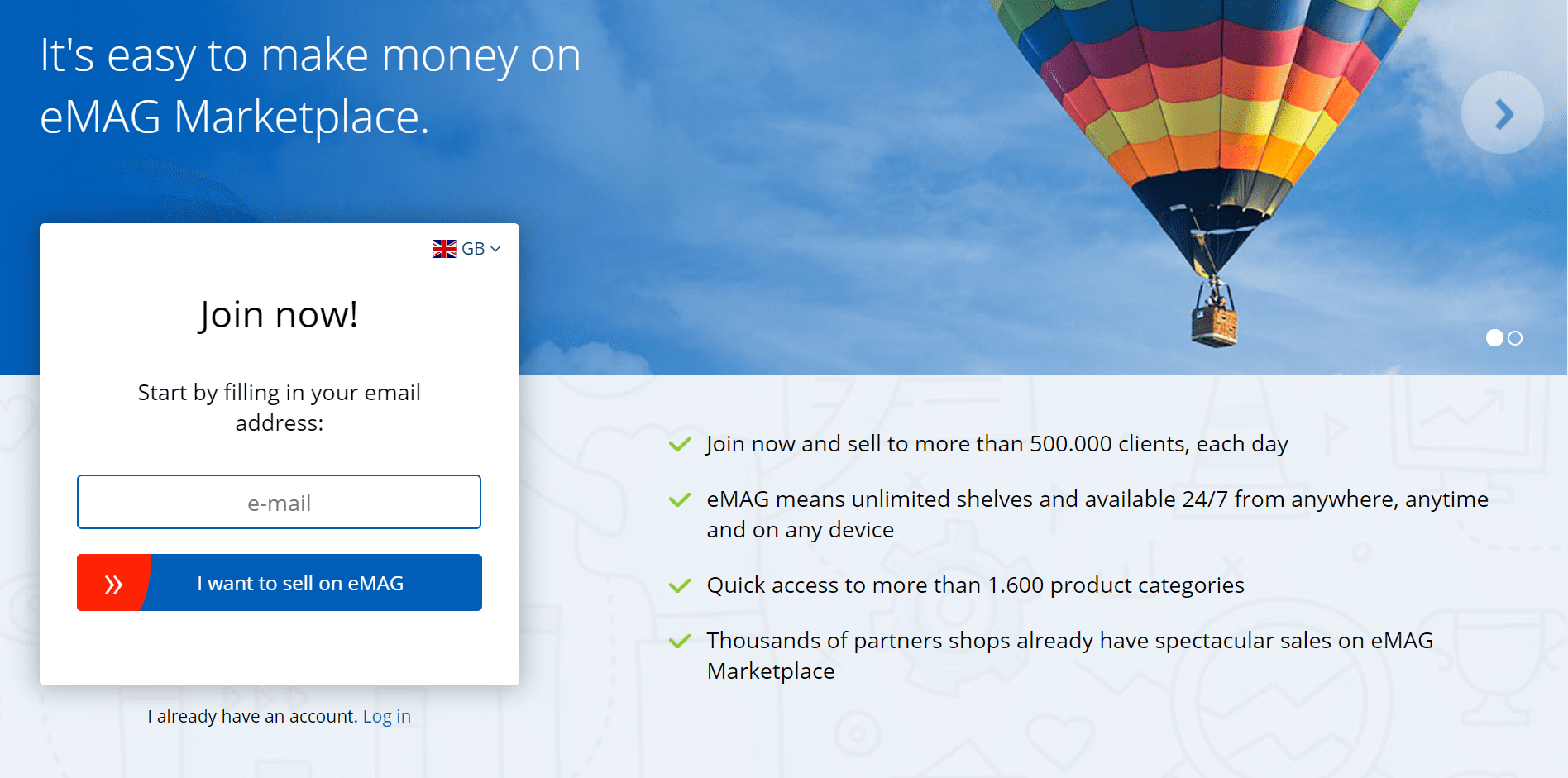The width and height of the screenshot is (1568, 778).
Task: Click "I already have an account" text
Action: [251, 716]
